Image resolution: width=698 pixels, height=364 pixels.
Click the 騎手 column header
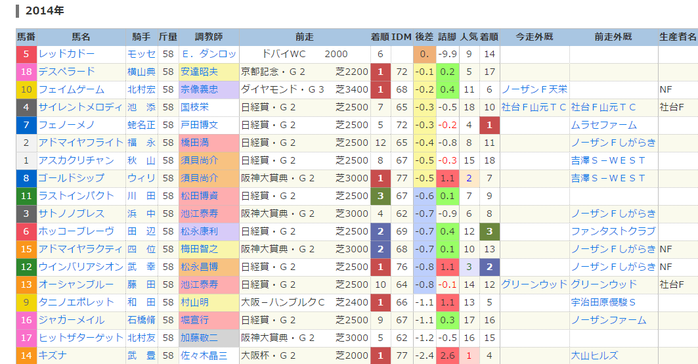pos(142,37)
